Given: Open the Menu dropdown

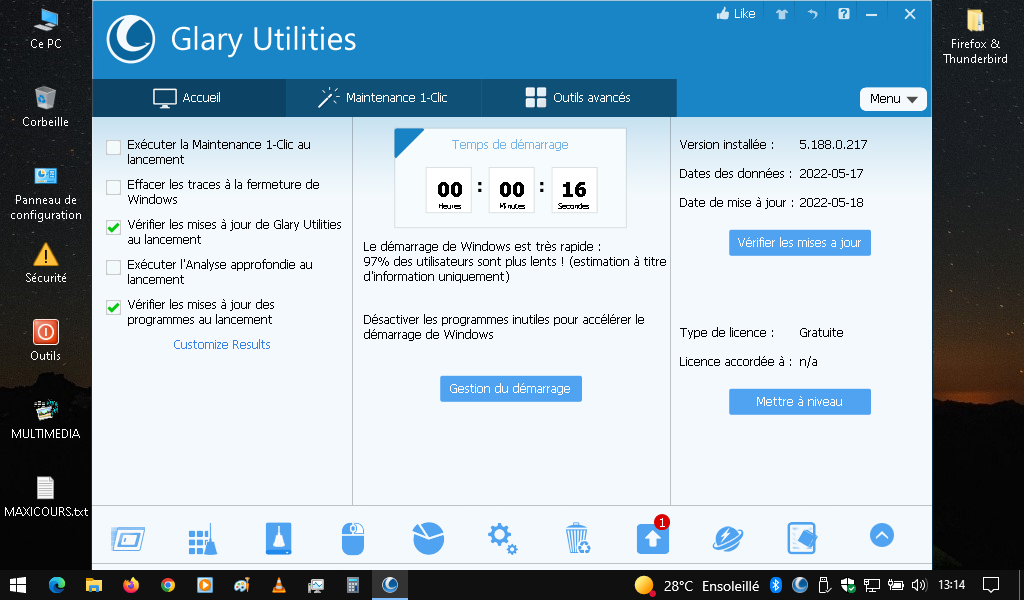Looking at the screenshot, I should (x=893, y=99).
